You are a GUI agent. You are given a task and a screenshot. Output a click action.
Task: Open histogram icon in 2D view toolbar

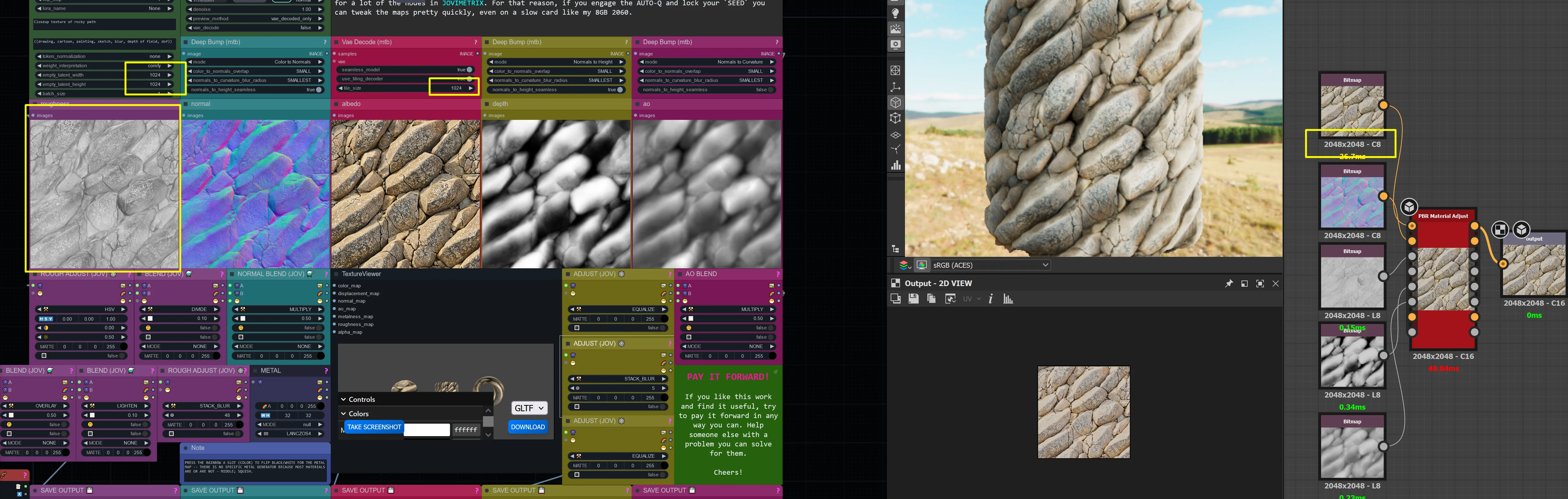(1008, 299)
